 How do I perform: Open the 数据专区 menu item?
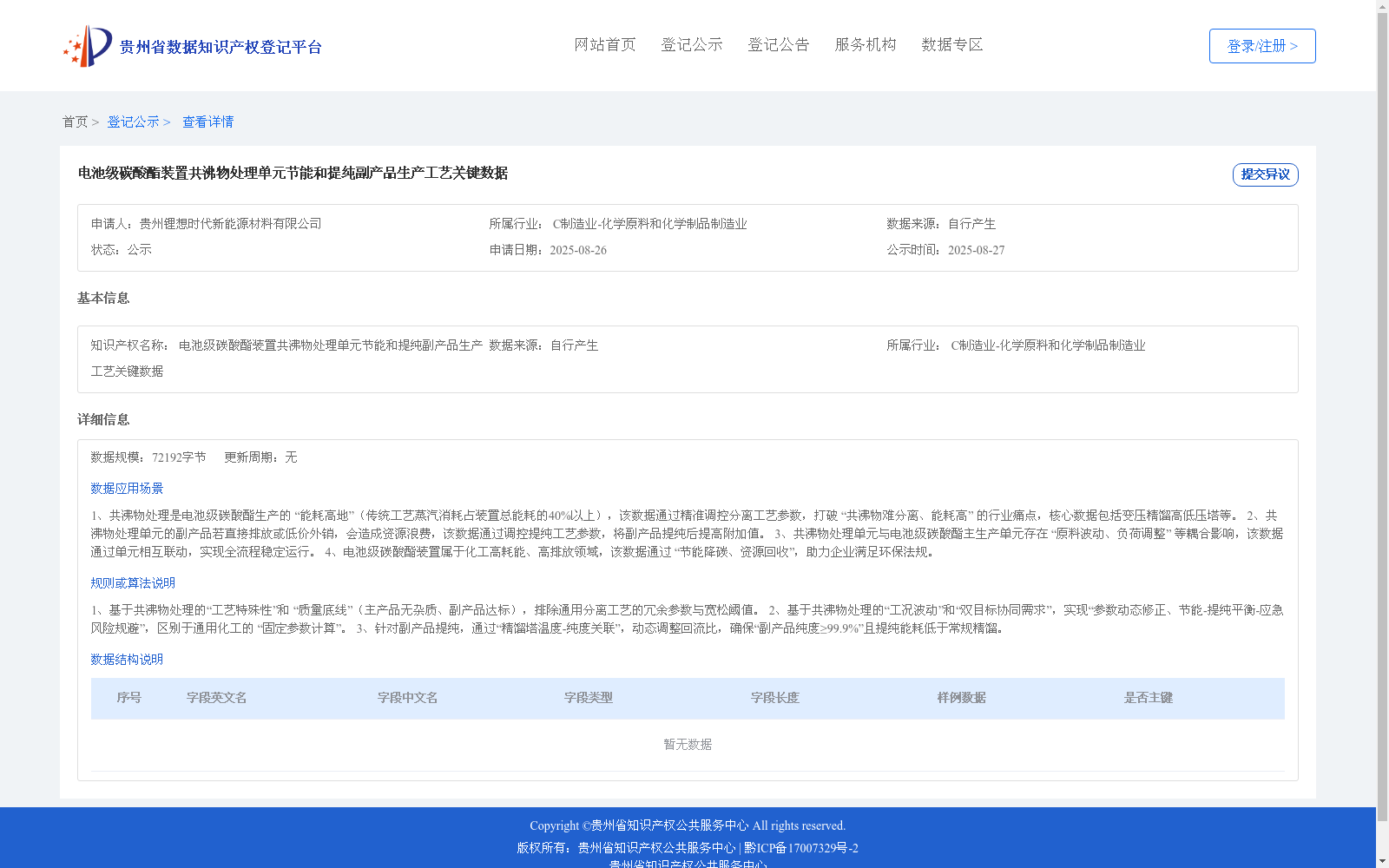(x=952, y=44)
